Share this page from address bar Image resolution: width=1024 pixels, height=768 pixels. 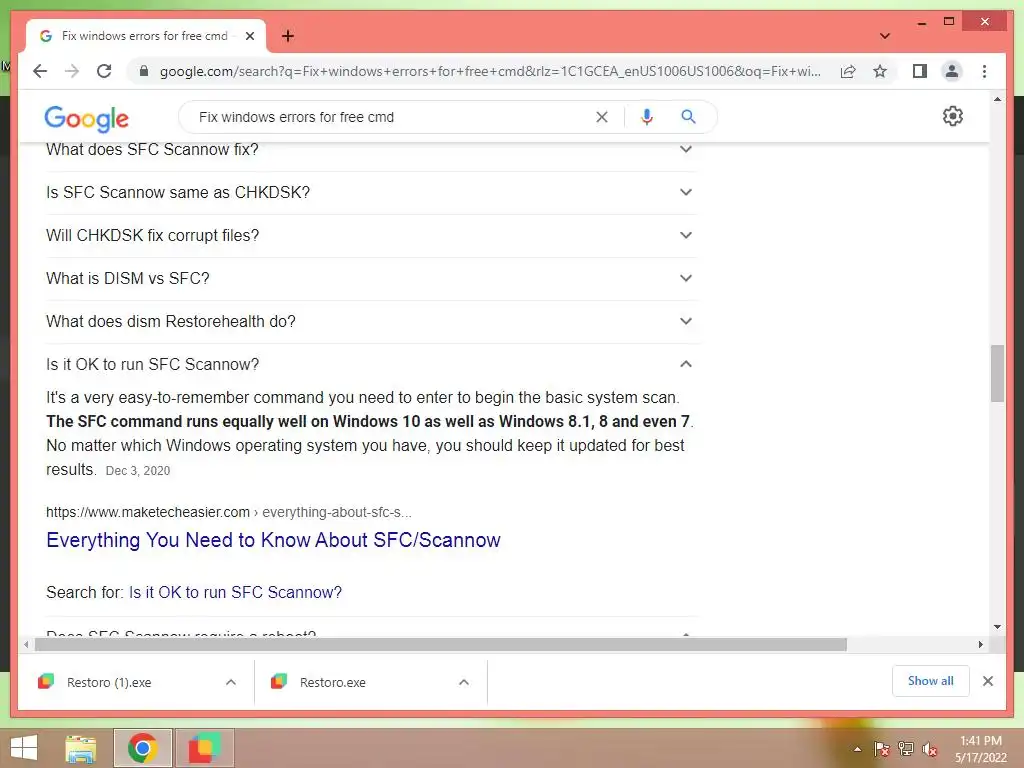[x=848, y=71]
